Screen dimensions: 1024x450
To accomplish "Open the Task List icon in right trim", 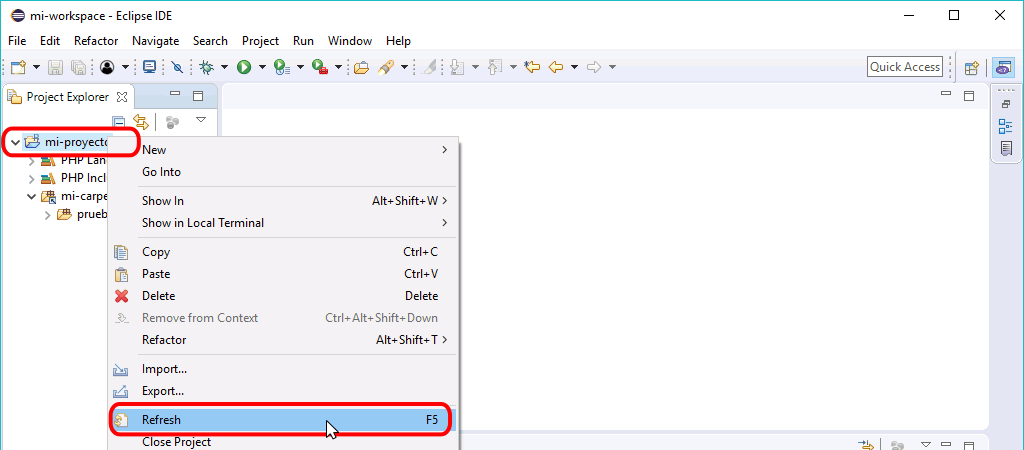I will (1006, 150).
